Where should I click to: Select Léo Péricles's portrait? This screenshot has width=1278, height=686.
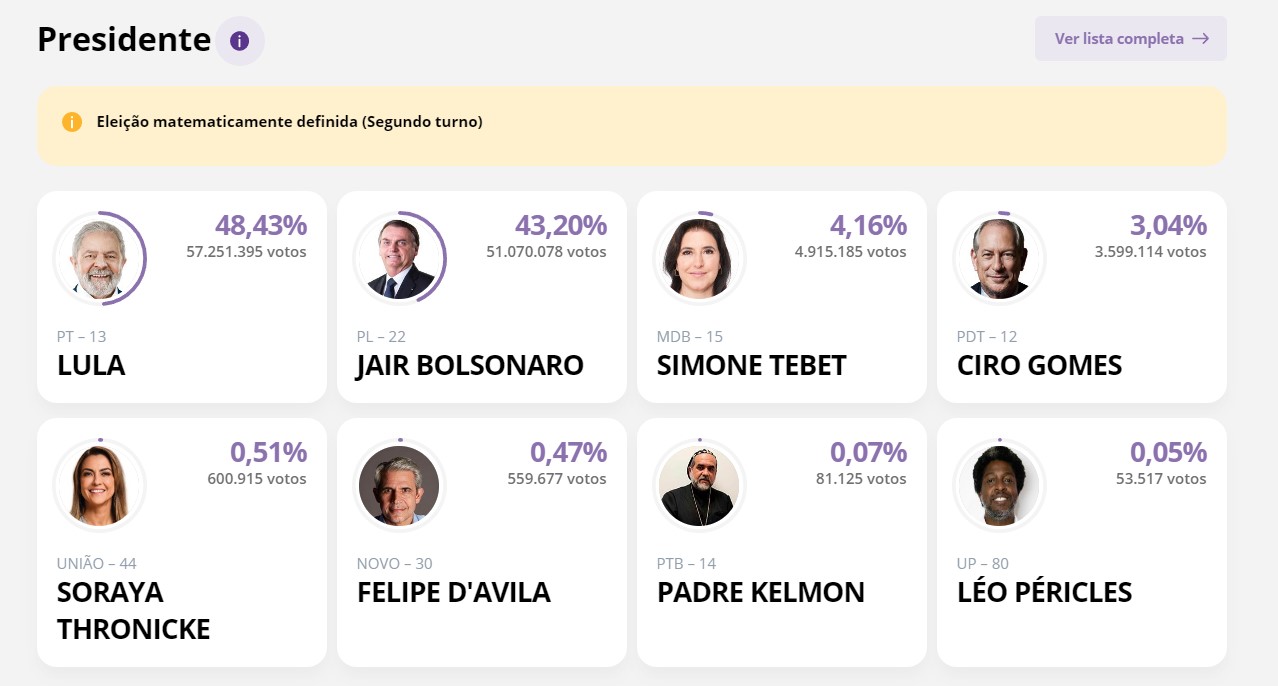click(999, 485)
